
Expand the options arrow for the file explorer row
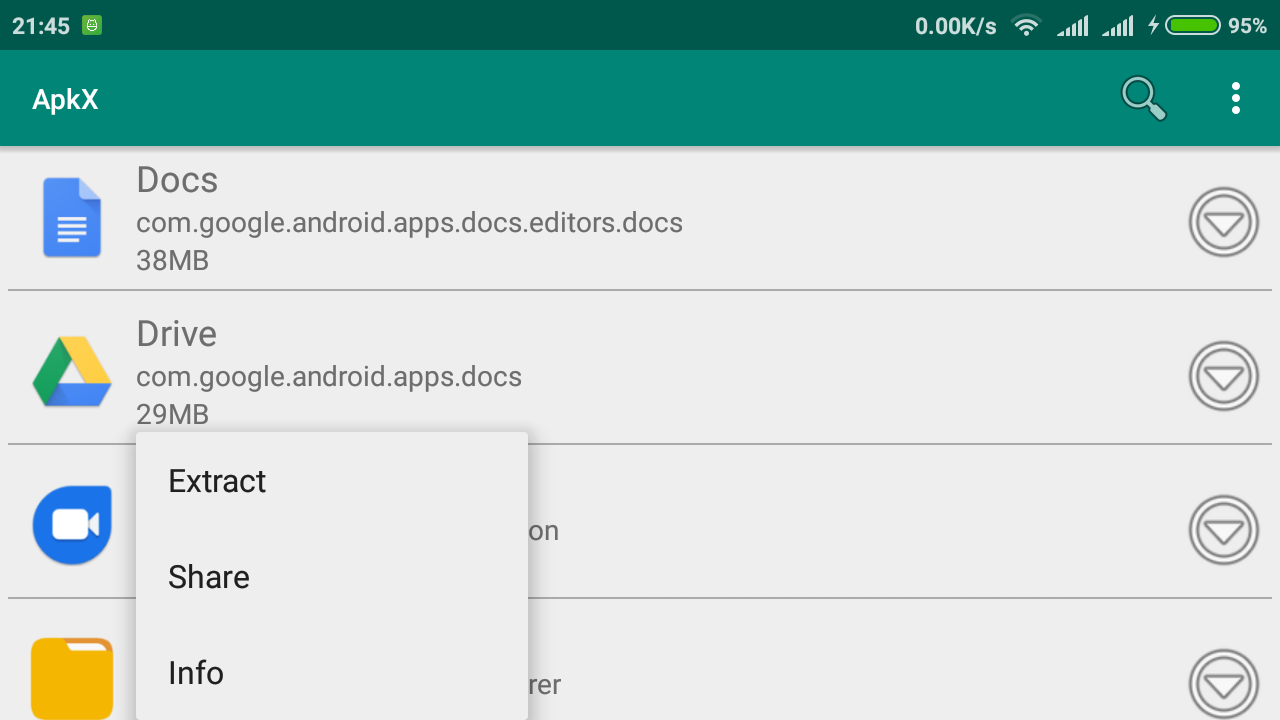pos(1224,684)
